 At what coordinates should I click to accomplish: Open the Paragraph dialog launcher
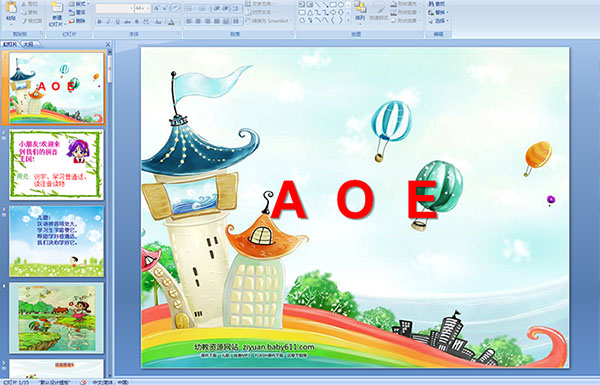(x=291, y=34)
